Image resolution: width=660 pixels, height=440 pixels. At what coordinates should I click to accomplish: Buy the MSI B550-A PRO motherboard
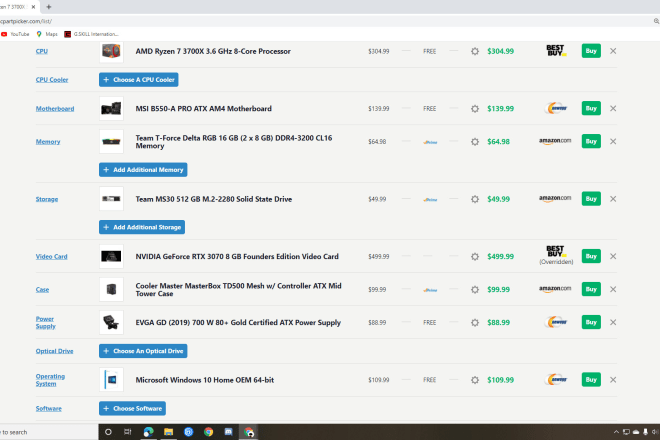point(591,108)
